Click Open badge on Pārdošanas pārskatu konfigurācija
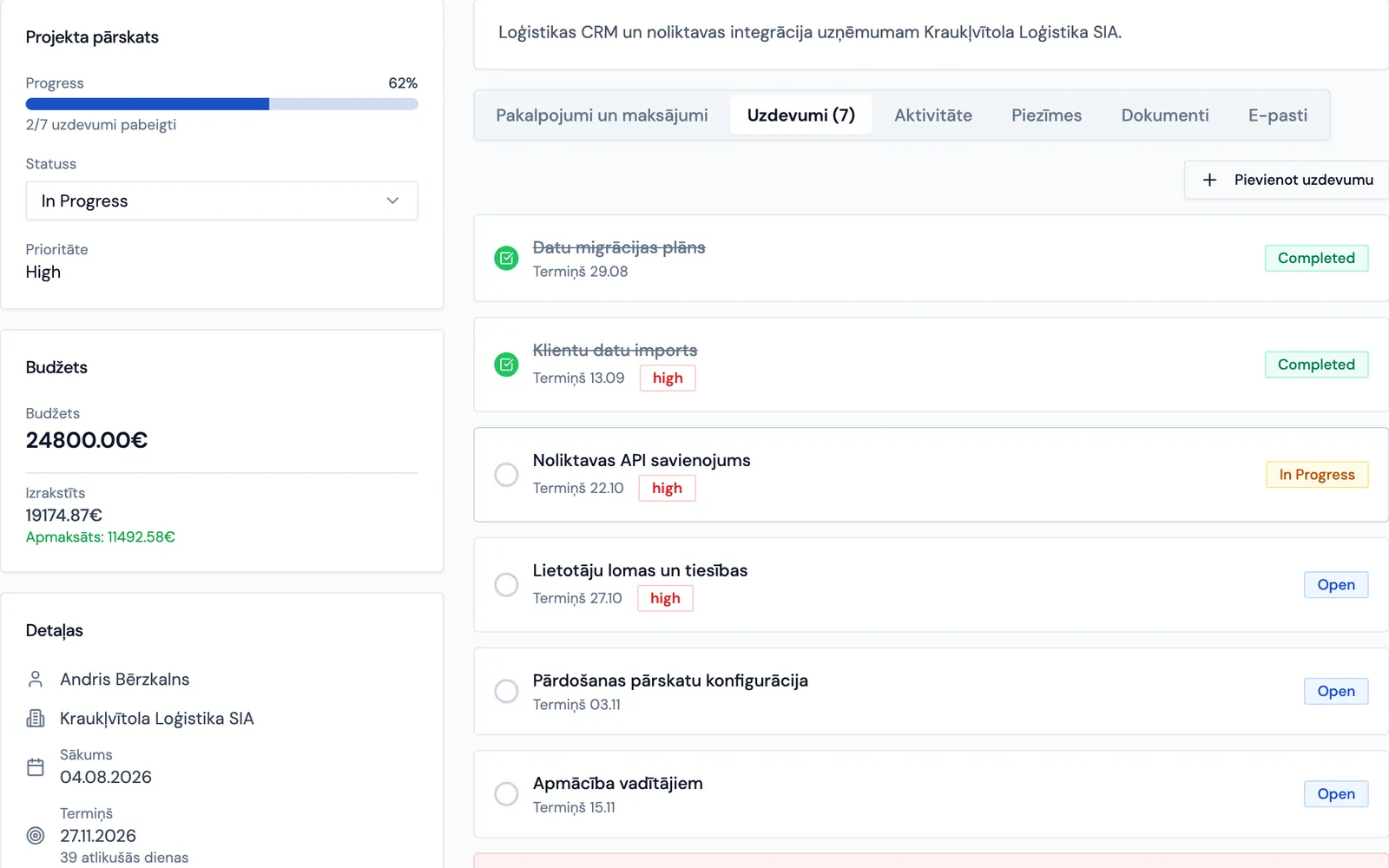Viewport: 1389px width, 868px height. [x=1336, y=692]
